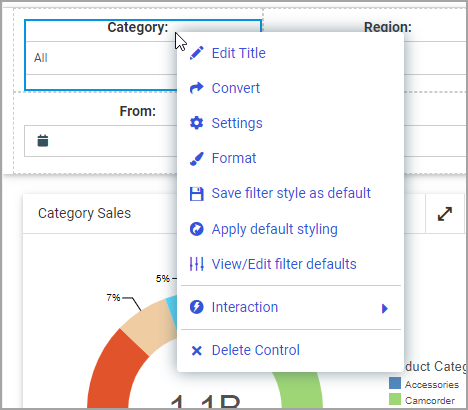468x410 pixels.
Task: Click the paintbrush icon beside Format
Action: (x=197, y=158)
